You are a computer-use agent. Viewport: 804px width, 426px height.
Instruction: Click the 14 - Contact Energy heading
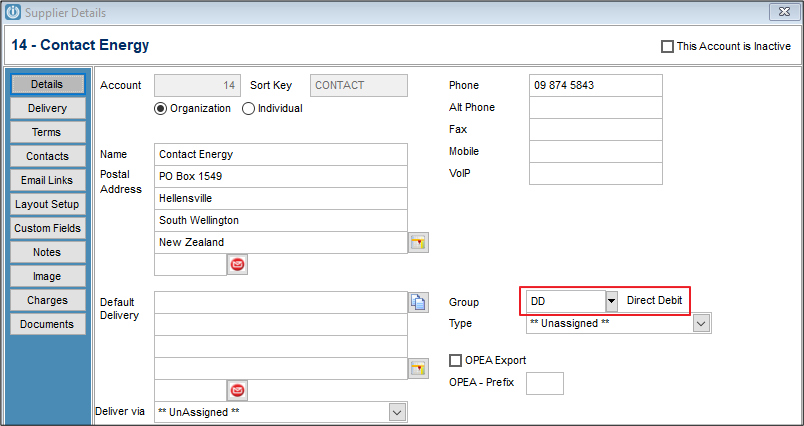tap(80, 45)
